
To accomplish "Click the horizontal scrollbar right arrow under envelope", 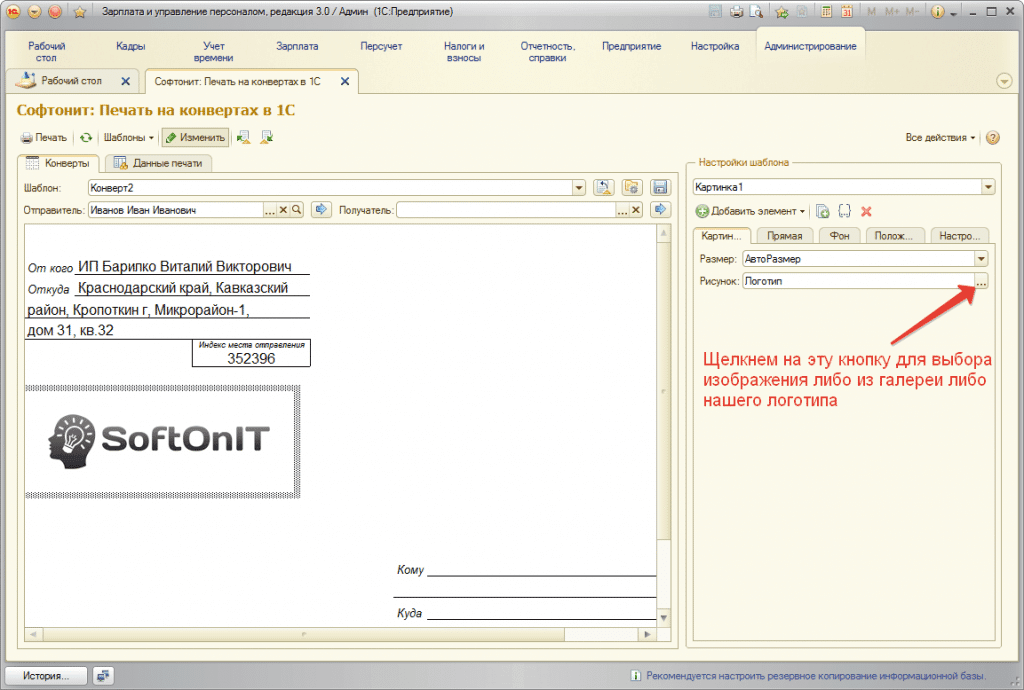I will pos(647,634).
